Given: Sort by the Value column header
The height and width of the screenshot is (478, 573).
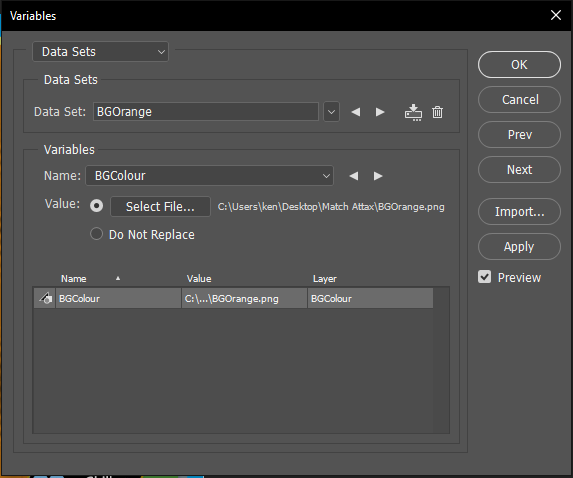Looking at the screenshot, I should click(199, 279).
